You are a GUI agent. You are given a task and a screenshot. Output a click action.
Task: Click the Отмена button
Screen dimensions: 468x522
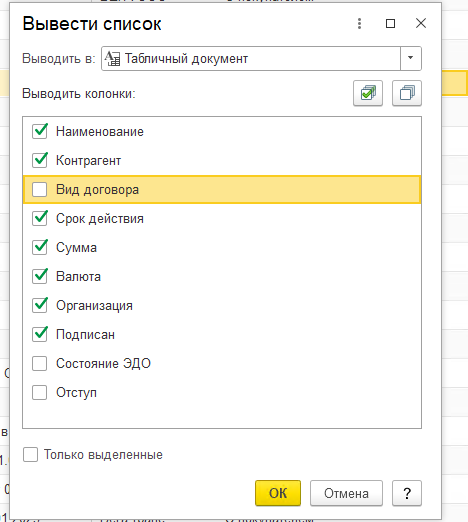(x=346, y=493)
